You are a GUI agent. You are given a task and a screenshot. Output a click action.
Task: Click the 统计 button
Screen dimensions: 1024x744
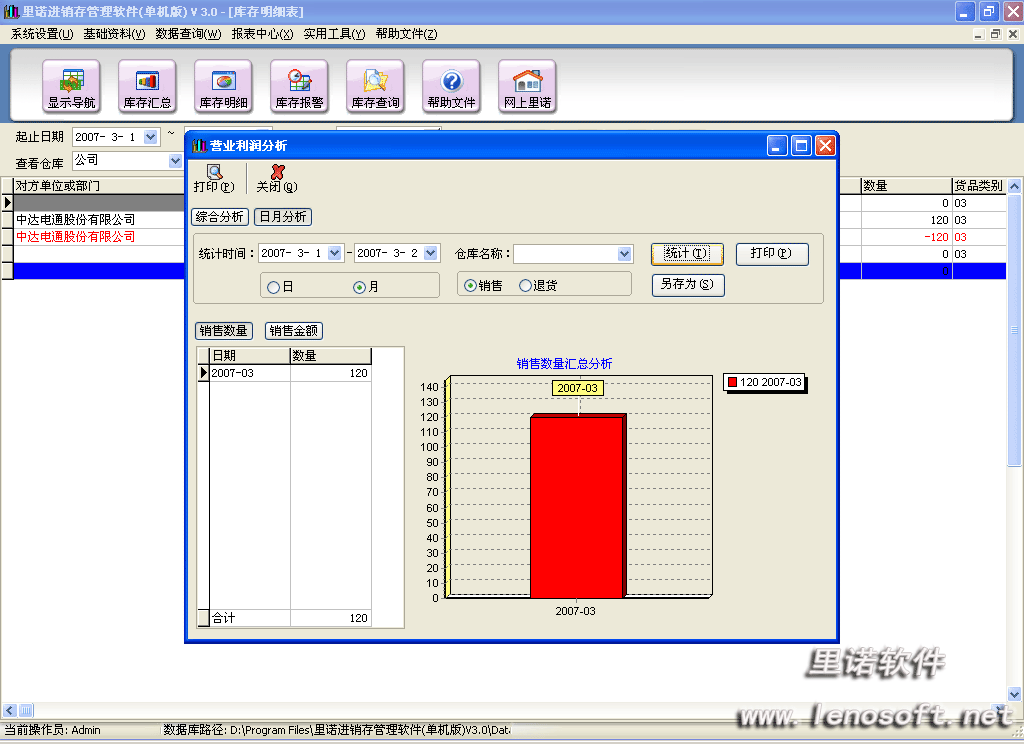click(686, 254)
